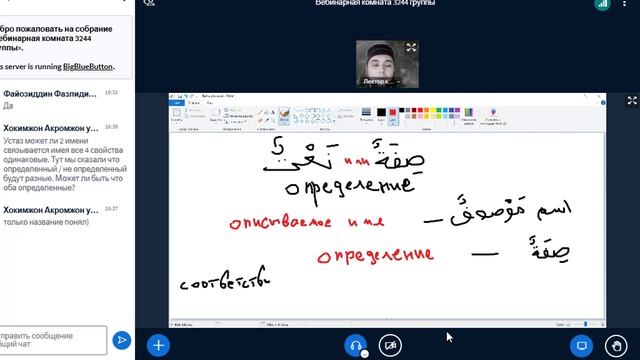
Task: Select the Fill bucket tool in Paint
Action: 267,113
